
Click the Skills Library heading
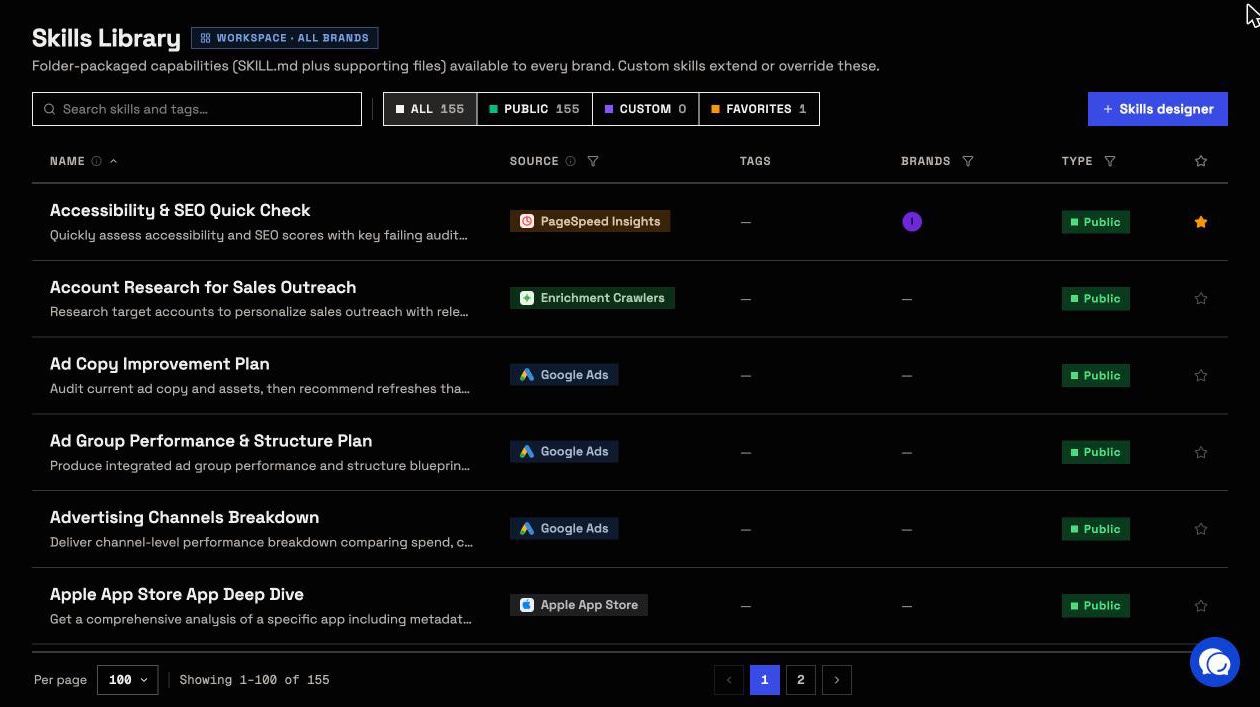[106, 38]
